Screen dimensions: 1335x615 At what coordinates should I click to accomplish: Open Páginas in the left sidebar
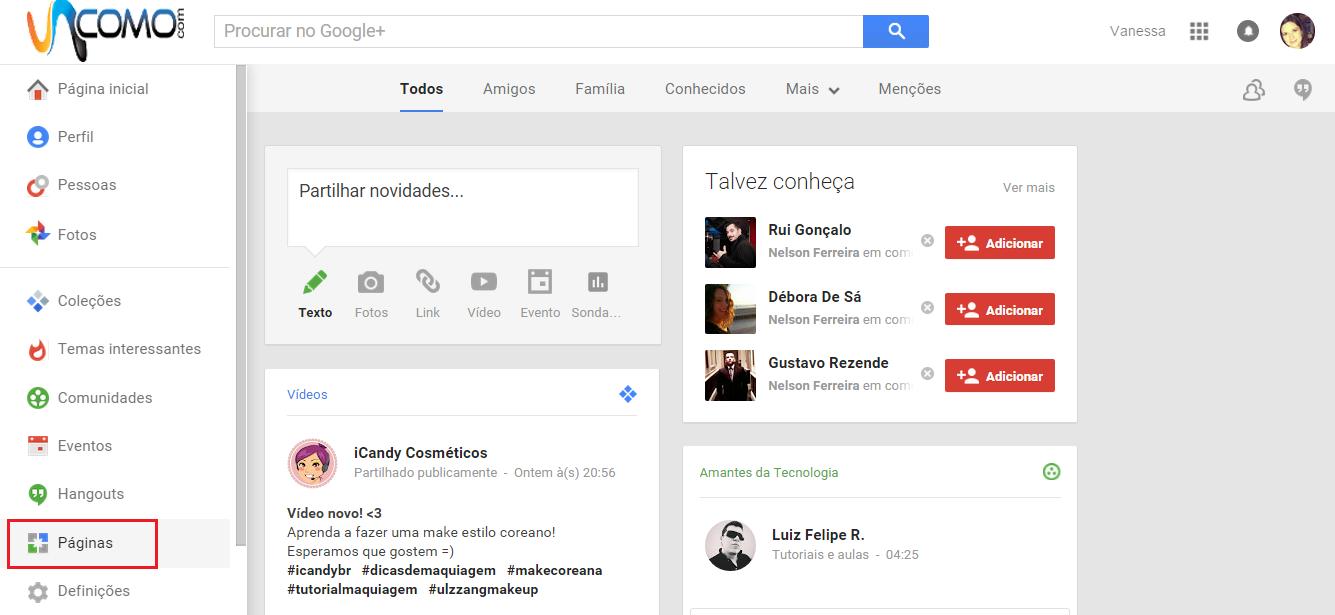coord(85,543)
